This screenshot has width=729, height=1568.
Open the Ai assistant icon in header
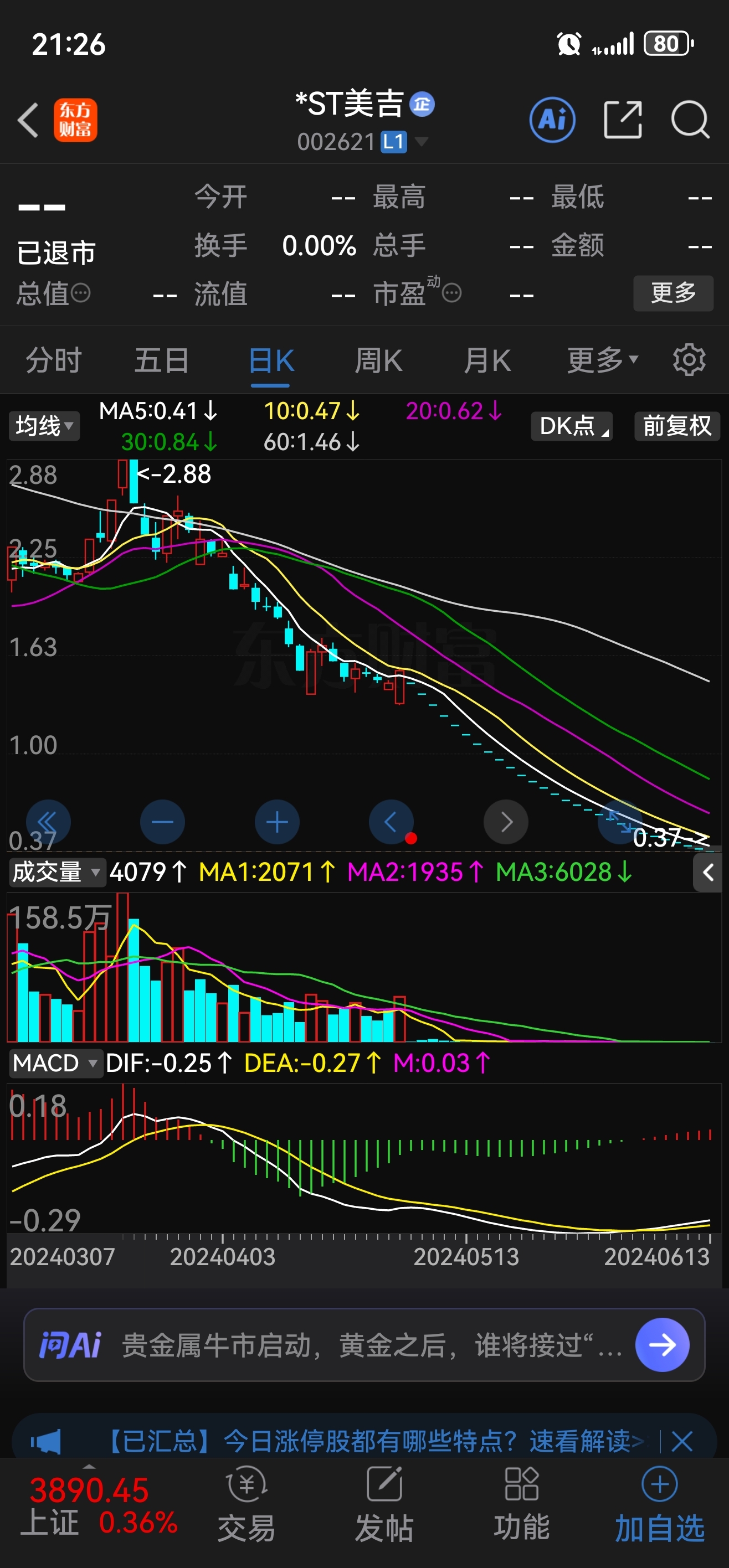(552, 120)
